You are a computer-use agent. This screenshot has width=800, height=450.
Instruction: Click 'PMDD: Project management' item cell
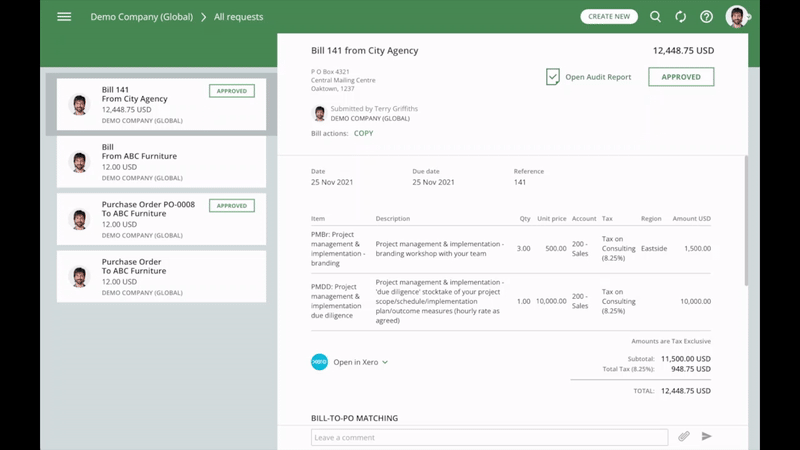click(x=337, y=301)
